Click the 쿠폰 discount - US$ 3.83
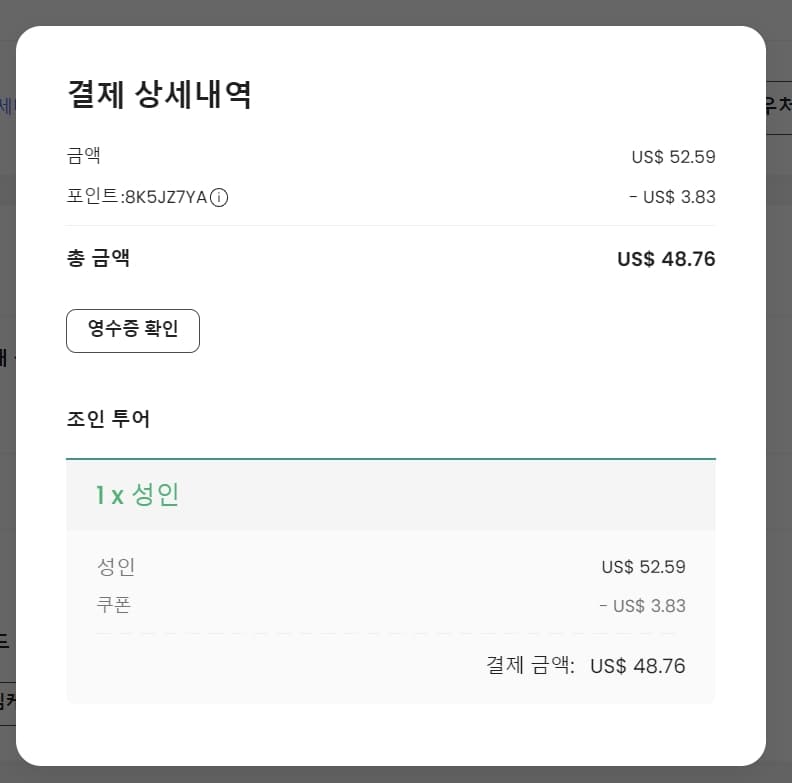 642,606
